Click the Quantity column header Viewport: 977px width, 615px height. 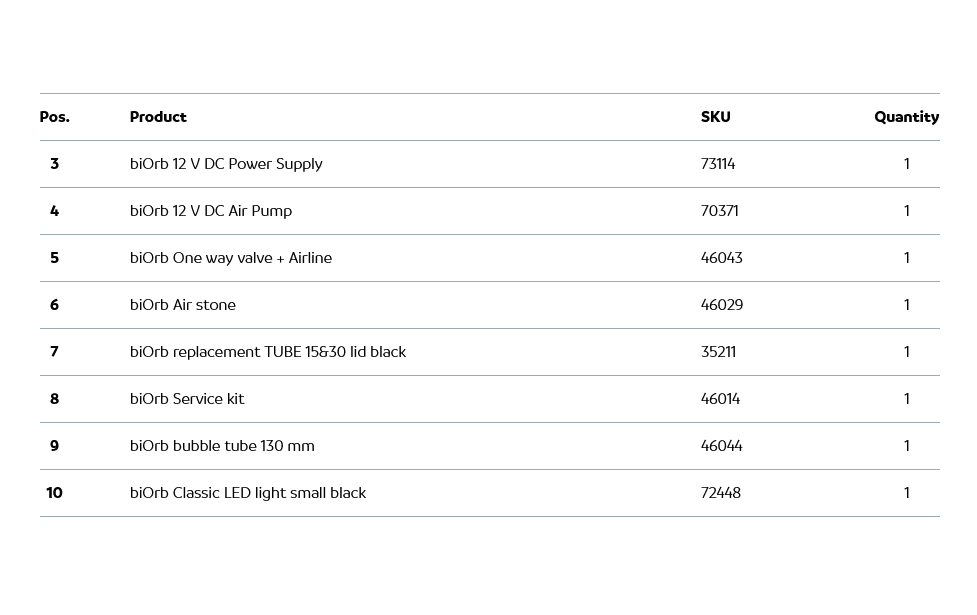(906, 117)
